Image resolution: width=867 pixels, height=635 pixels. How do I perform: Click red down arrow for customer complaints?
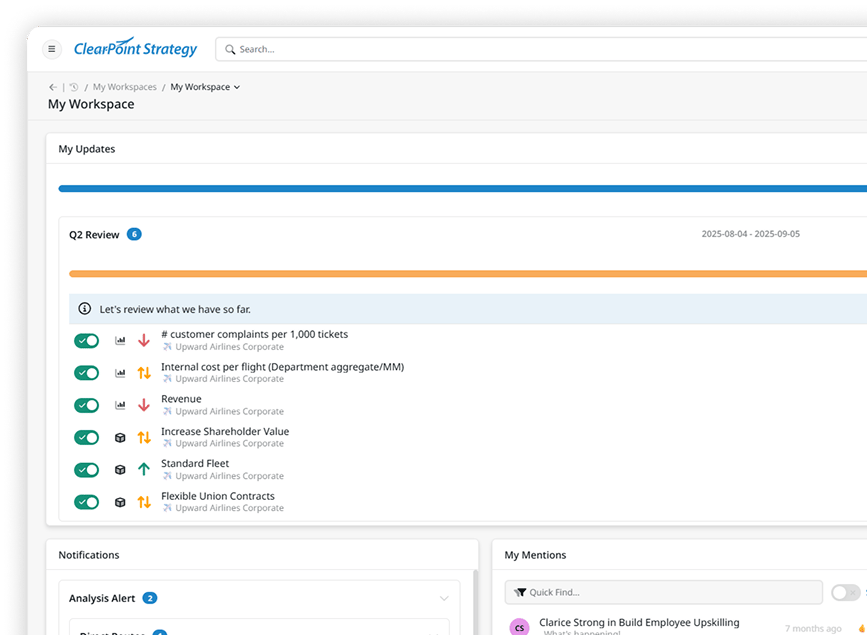[x=144, y=340]
